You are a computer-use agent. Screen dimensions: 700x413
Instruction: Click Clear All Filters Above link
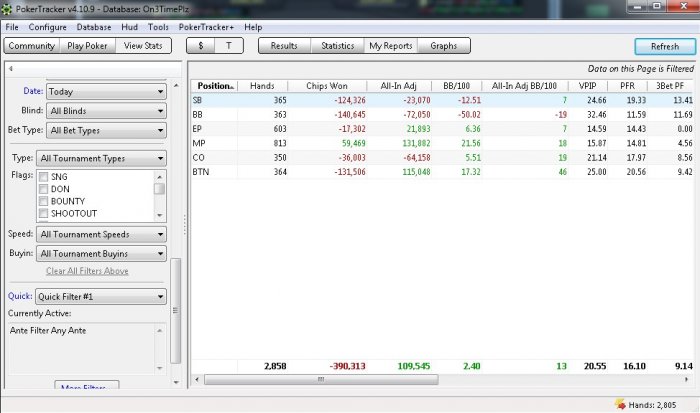[x=87, y=271]
